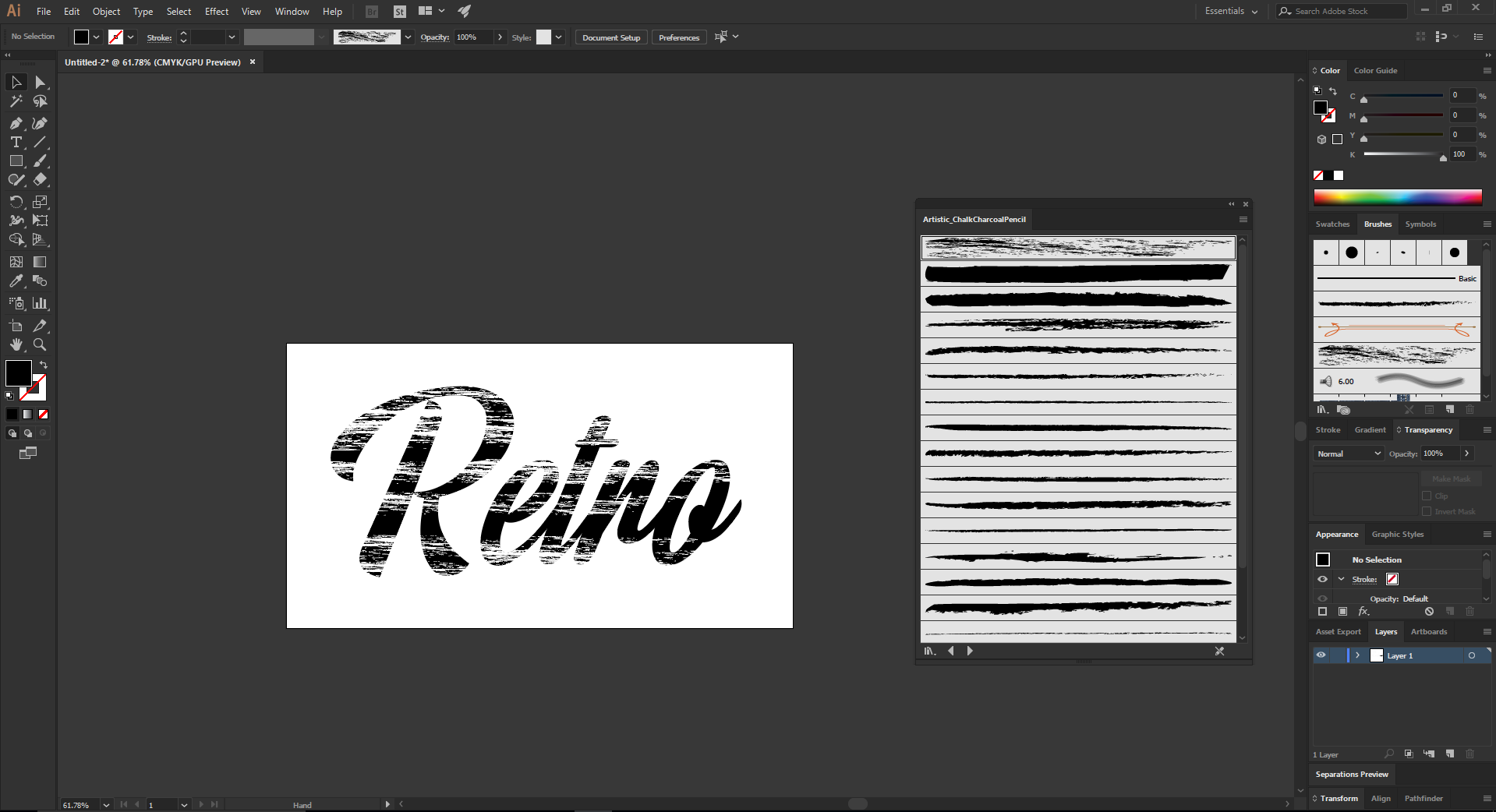Open the Essentials workspace dropdown

tap(1231, 11)
